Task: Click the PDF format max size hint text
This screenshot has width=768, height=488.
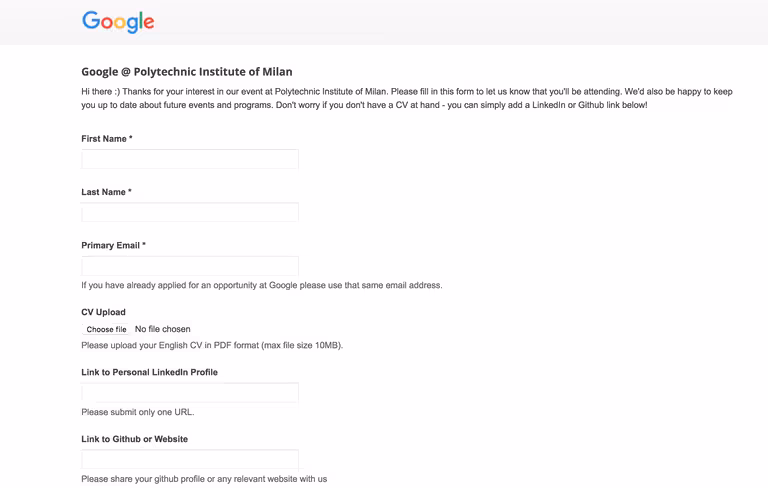Action: (212, 345)
